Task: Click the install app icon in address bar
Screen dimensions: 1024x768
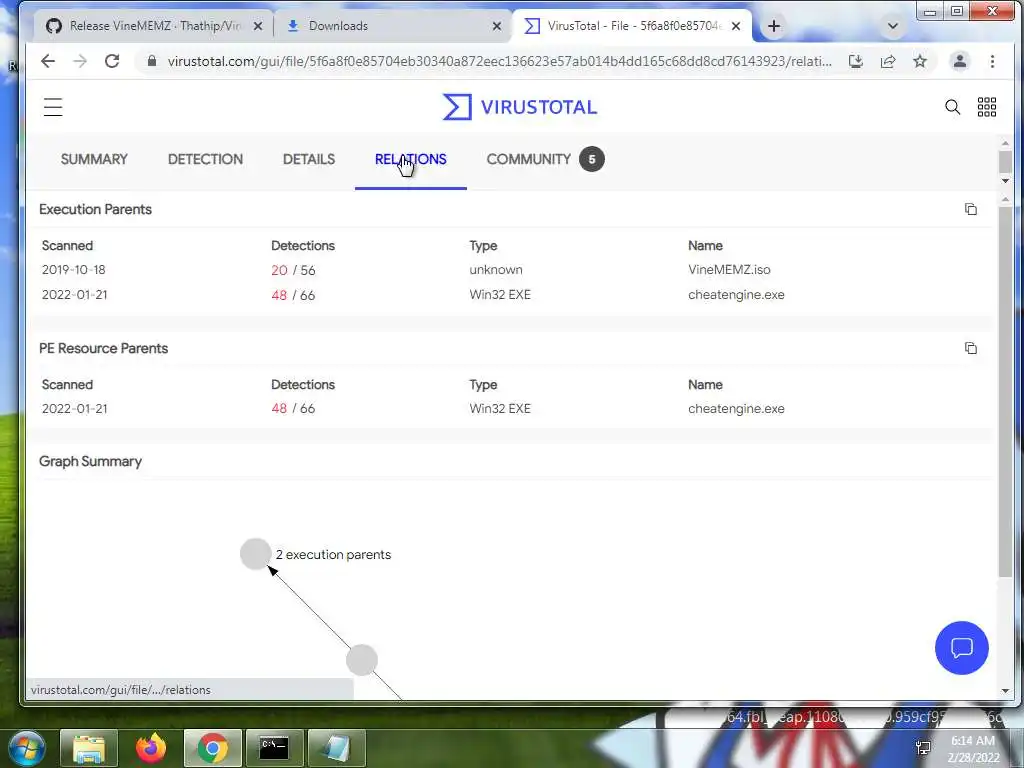Action: [x=856, y=61]
